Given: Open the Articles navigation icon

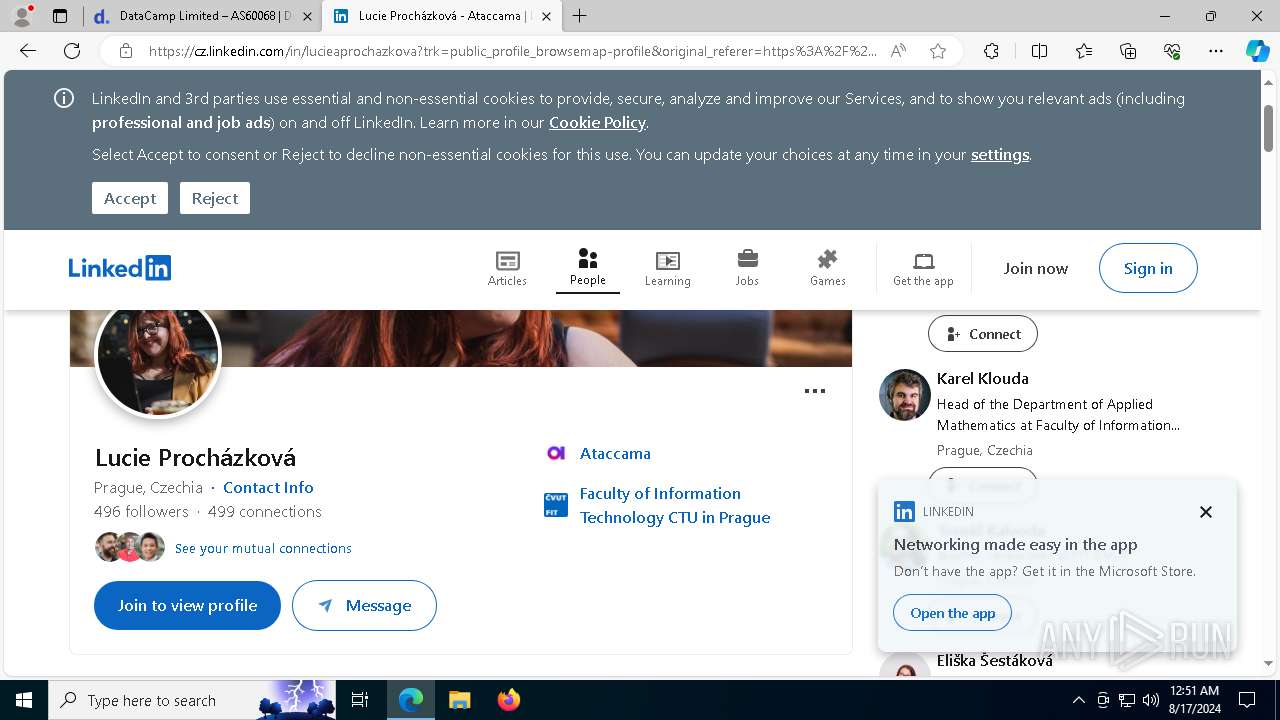Looking at the screenshot, I should 507,268.
